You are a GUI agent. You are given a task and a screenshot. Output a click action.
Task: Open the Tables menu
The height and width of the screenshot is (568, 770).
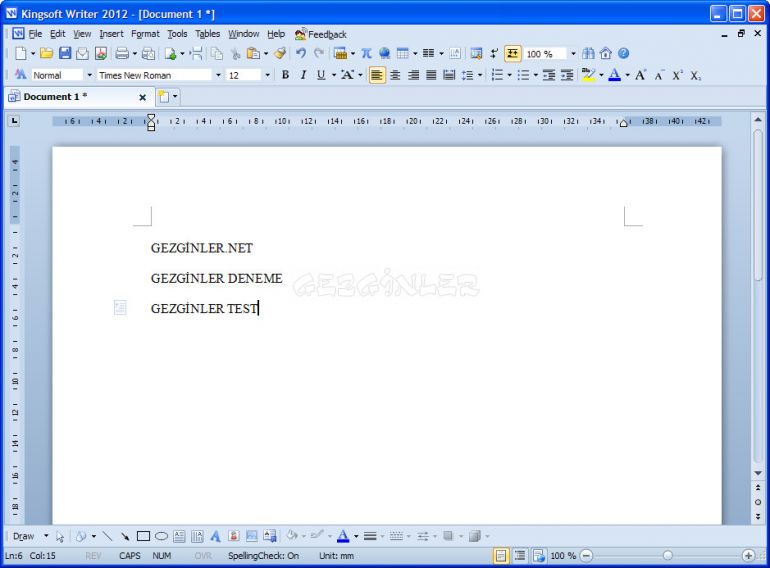tap(208, 34)
